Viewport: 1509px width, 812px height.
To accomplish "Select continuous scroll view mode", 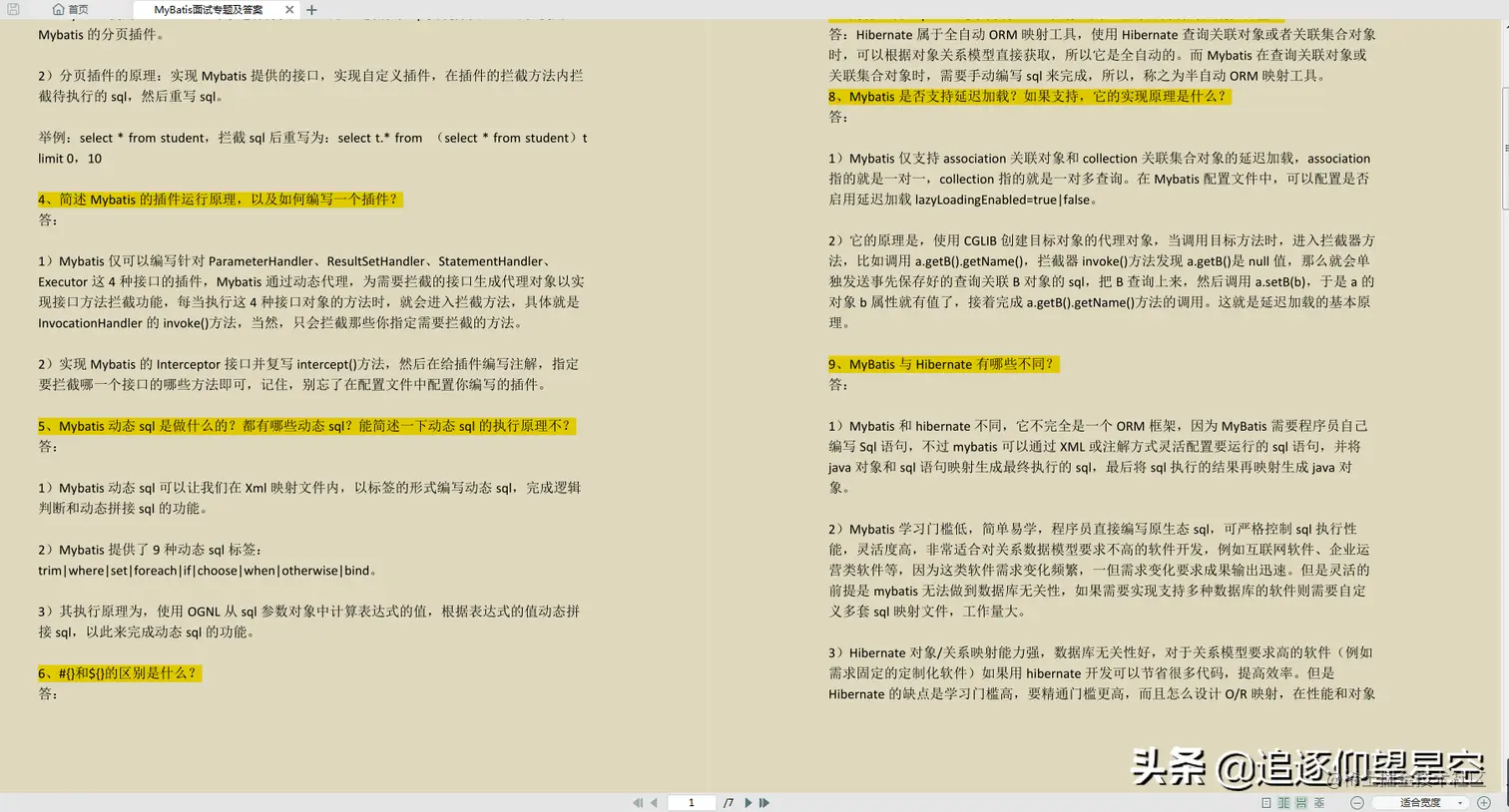I will tap(1301, 802).
